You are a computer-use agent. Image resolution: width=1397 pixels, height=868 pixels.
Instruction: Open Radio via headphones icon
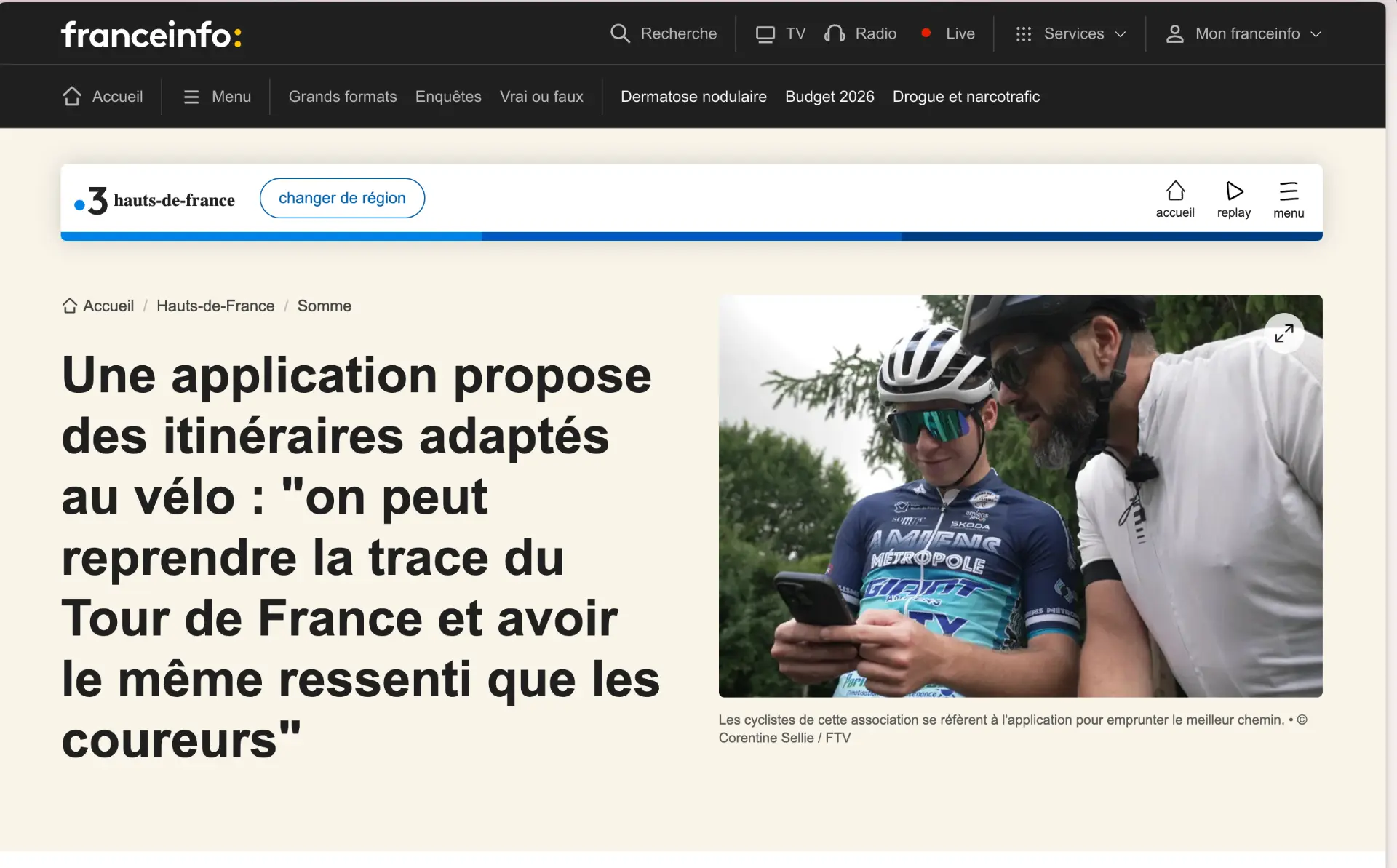[835, 33]
